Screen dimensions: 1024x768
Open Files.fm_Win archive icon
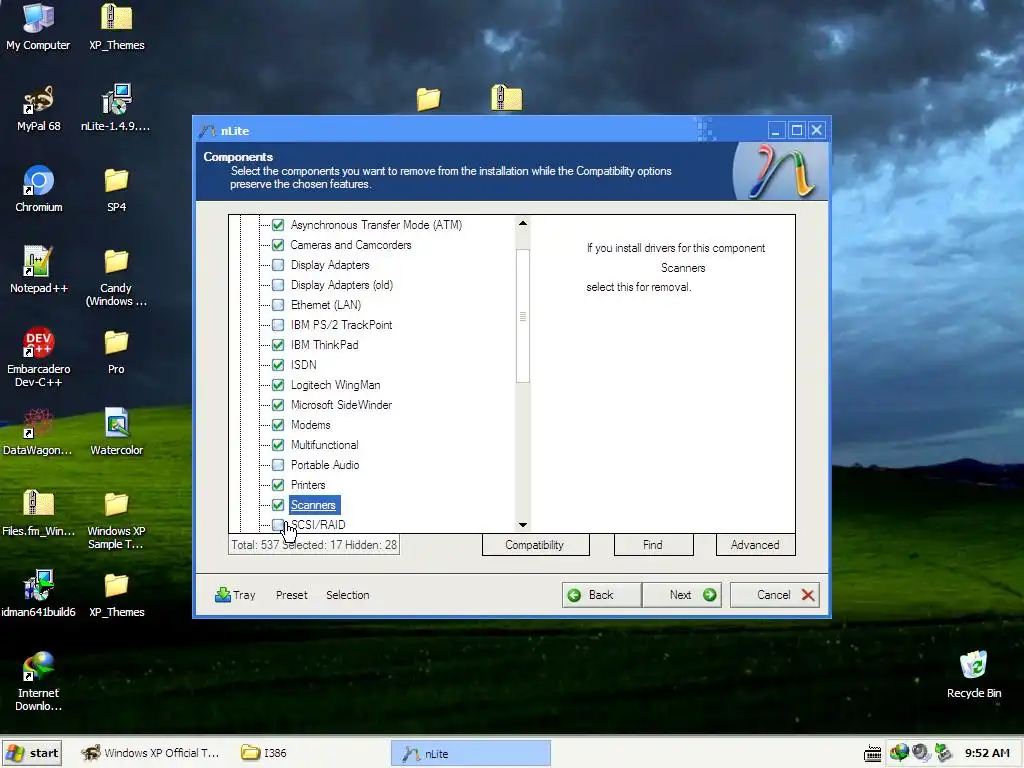coord(38,513)
